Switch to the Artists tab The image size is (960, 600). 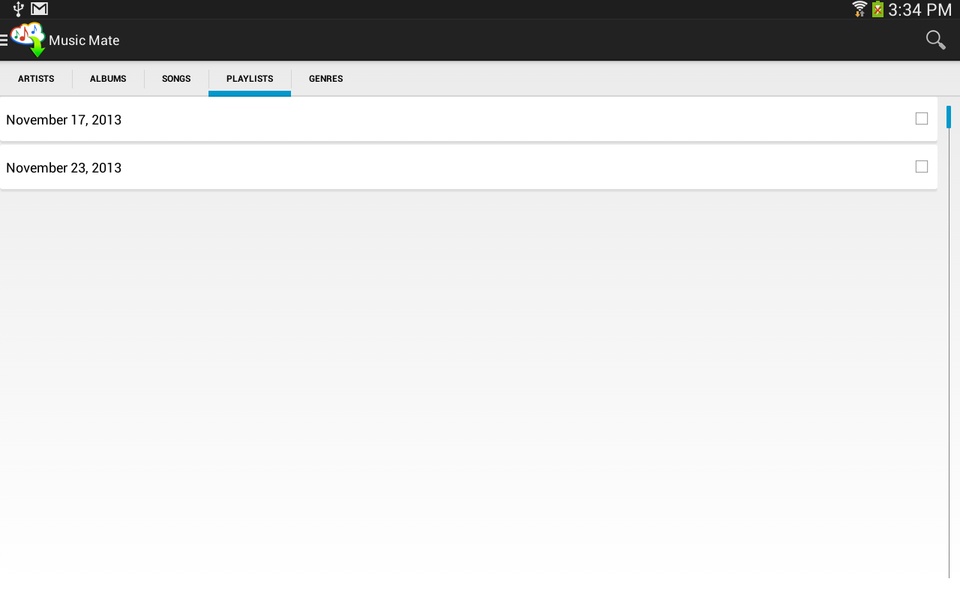click(36, 78)
